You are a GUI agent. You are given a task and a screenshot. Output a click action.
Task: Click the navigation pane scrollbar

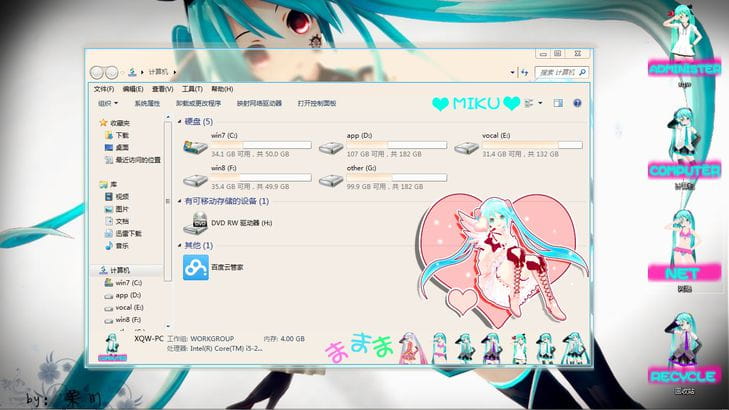click(168, 201)
